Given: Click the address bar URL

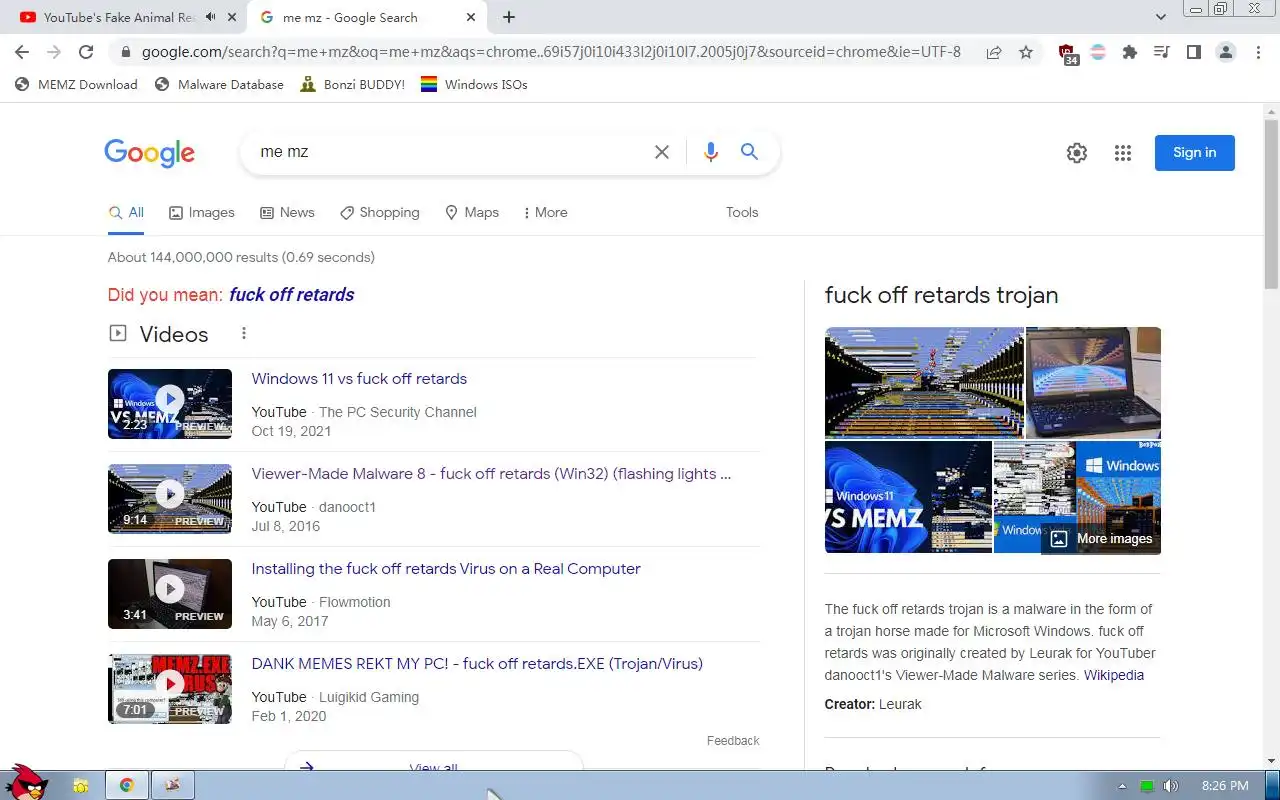Looking at the screenshot, I should pos(551,52).
